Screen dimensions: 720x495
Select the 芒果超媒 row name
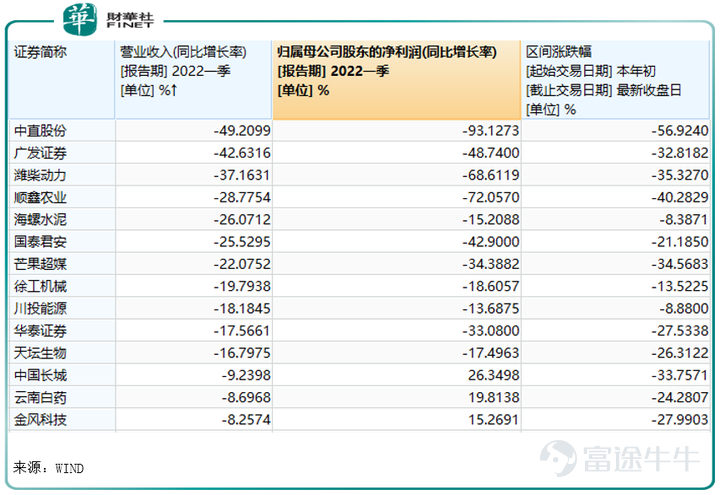click(x=40, y=264)
